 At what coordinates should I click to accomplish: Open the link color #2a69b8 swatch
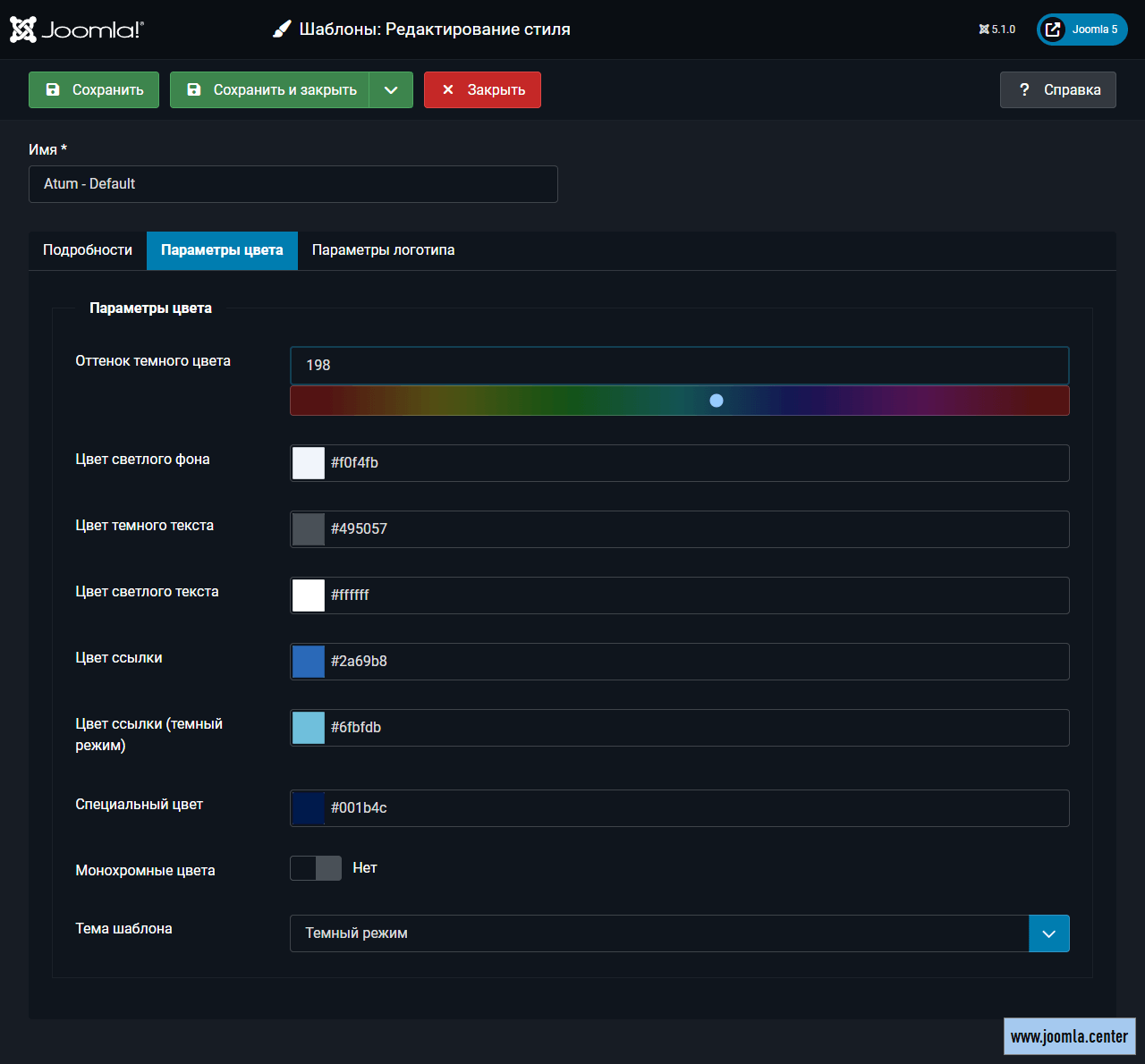point(309,662)
